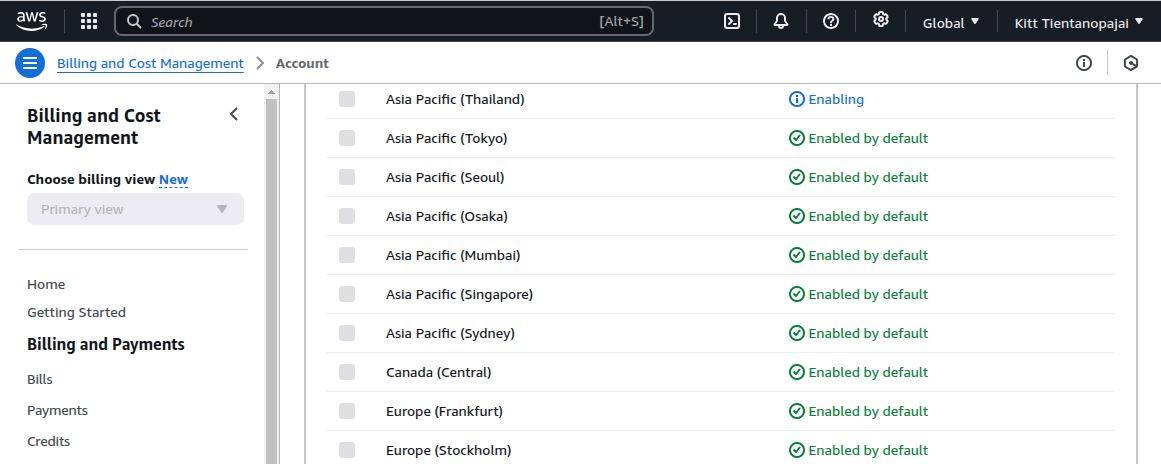Viewport: 1161px width, 464px height.
Task: Open the Kitt Tientanopajai account menu
Action: (1078, 22)
